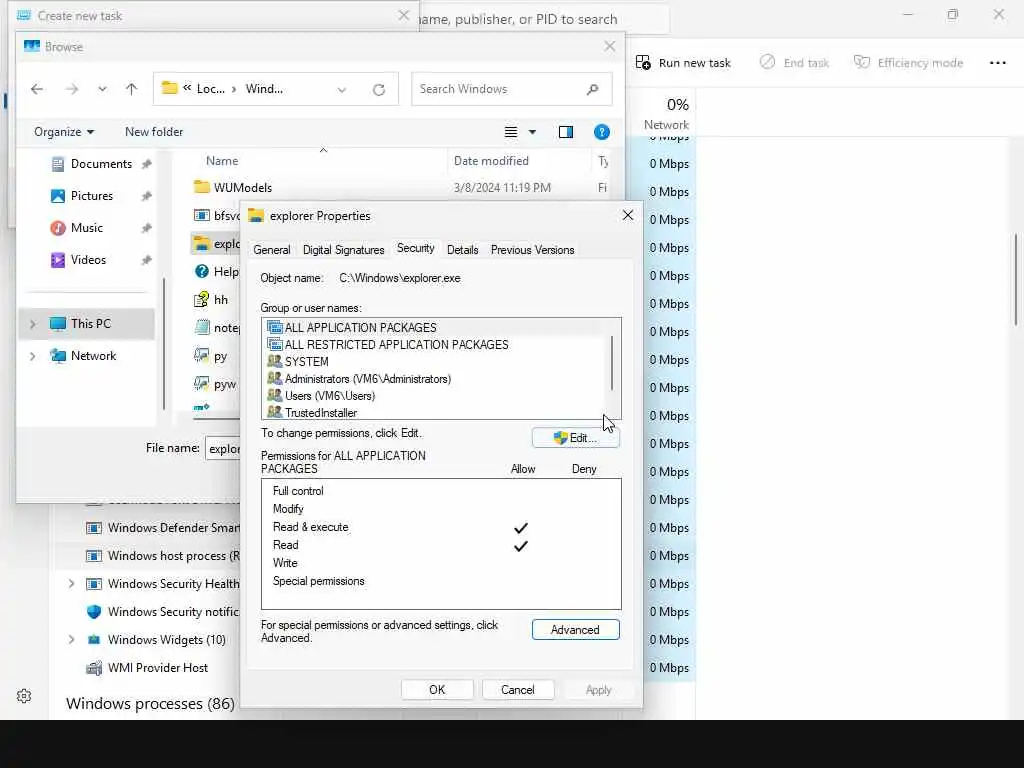Select the py file icon

click(x=201, y=356)
